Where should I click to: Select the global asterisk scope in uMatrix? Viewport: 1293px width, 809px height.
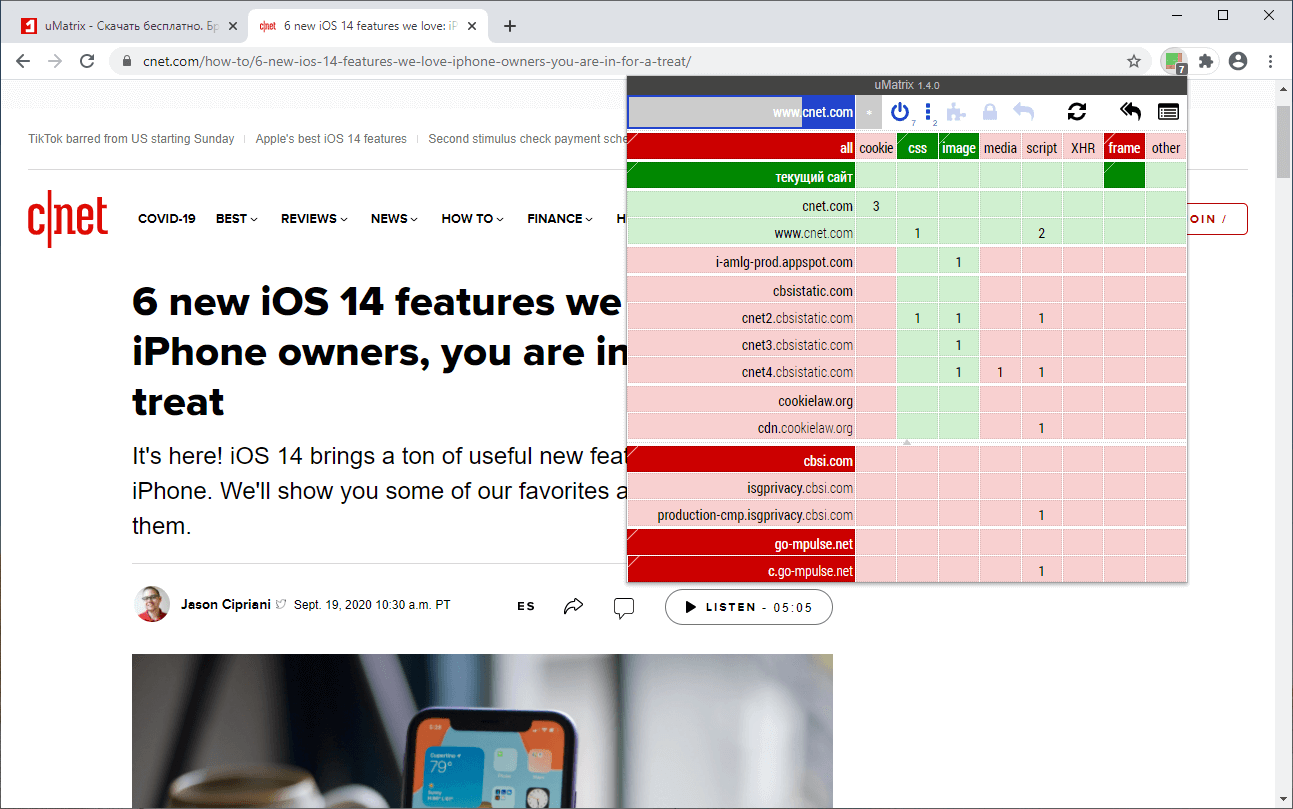point(869,112)
